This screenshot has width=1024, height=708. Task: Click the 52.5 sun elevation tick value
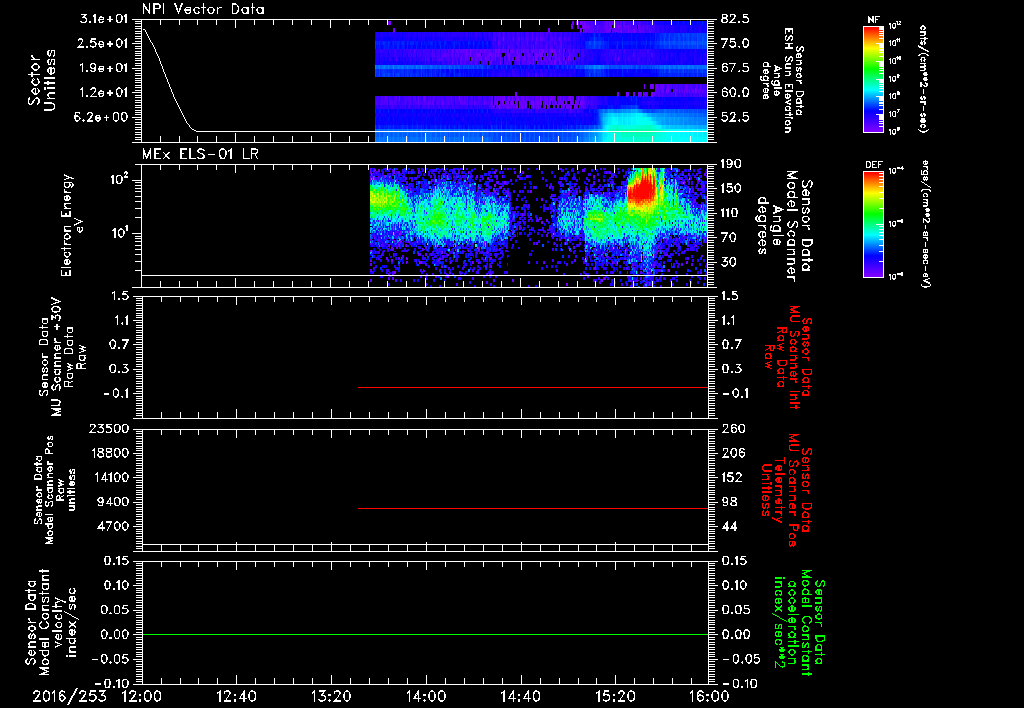pos(735,118)
